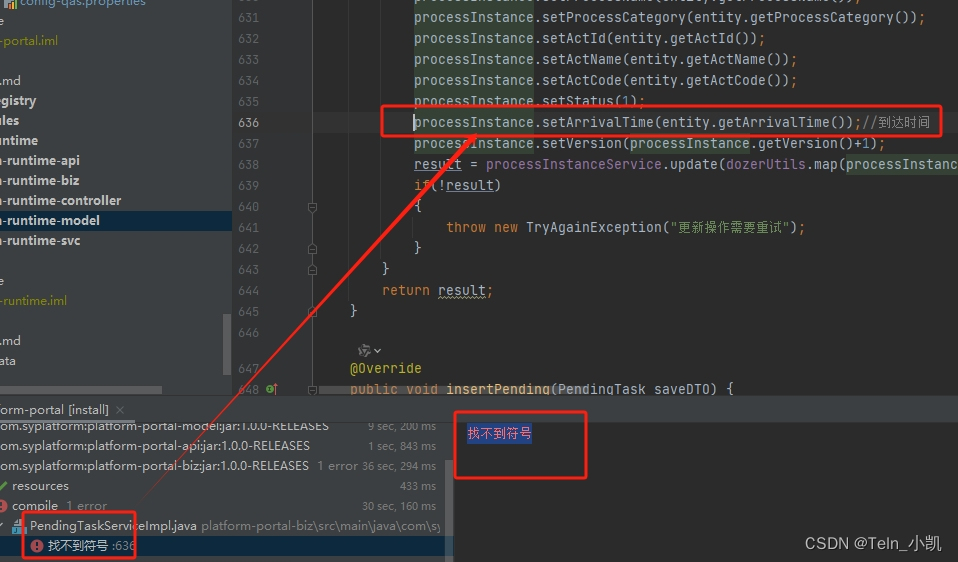Click the green checkmark beside resources
Screen dimensions: 958x562
tap(3, 486)
